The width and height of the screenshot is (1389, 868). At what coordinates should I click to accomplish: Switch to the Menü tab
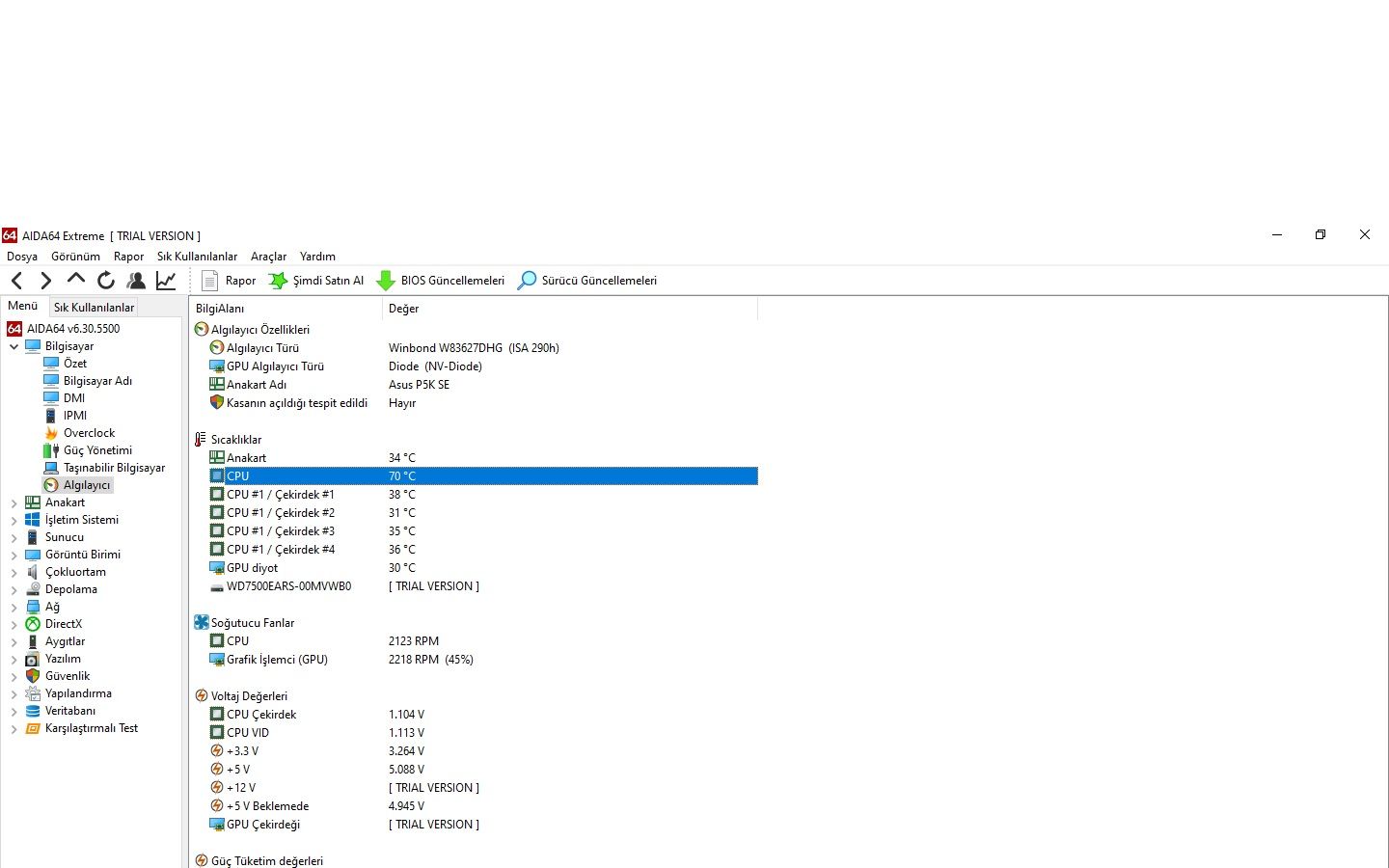point(23,306)
